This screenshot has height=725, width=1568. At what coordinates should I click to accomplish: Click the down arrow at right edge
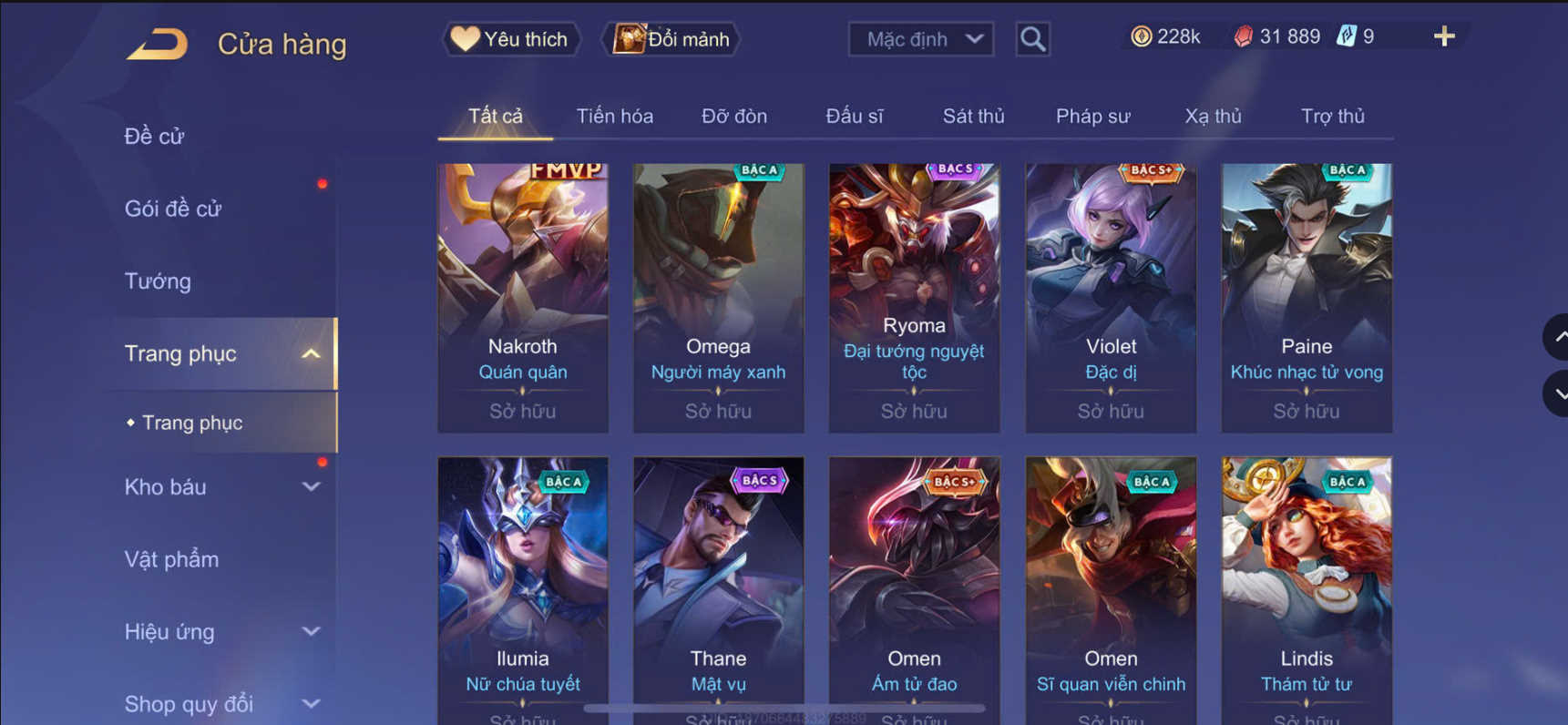tap(1556, 393)
